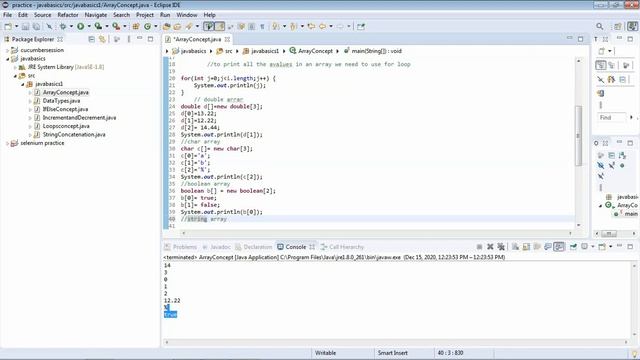
Task: Click Remove All Terminated Launches icon
Action: (x=501, y=247)
